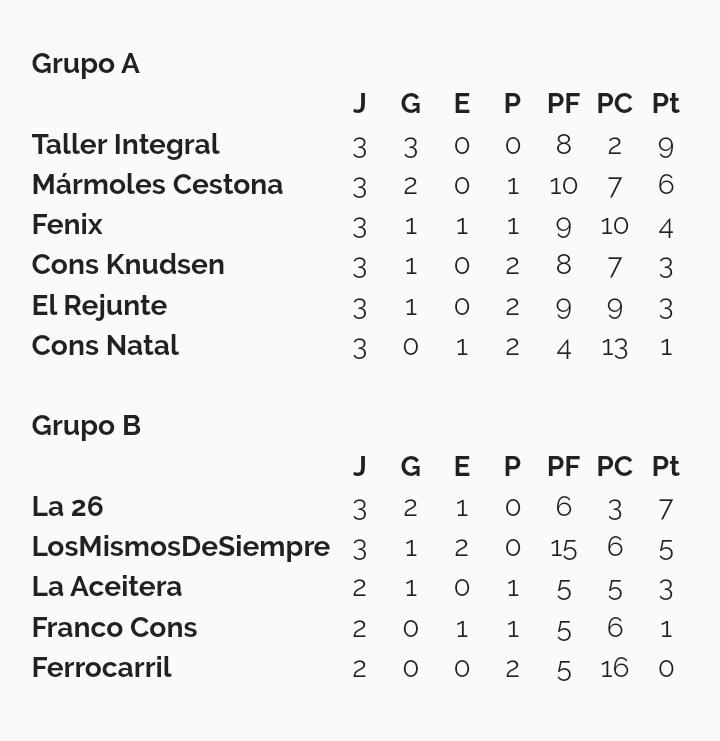Image resolution: width=720 pixels, height=741 pixels.
Task: Select Ferrocarril's PC value 16
Action: (615, 668)
